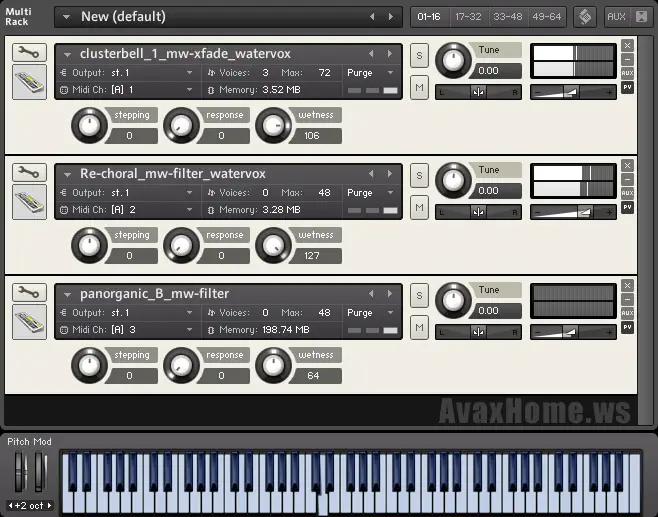Open the multi menu arrow beside New (default)

(66, 17)
